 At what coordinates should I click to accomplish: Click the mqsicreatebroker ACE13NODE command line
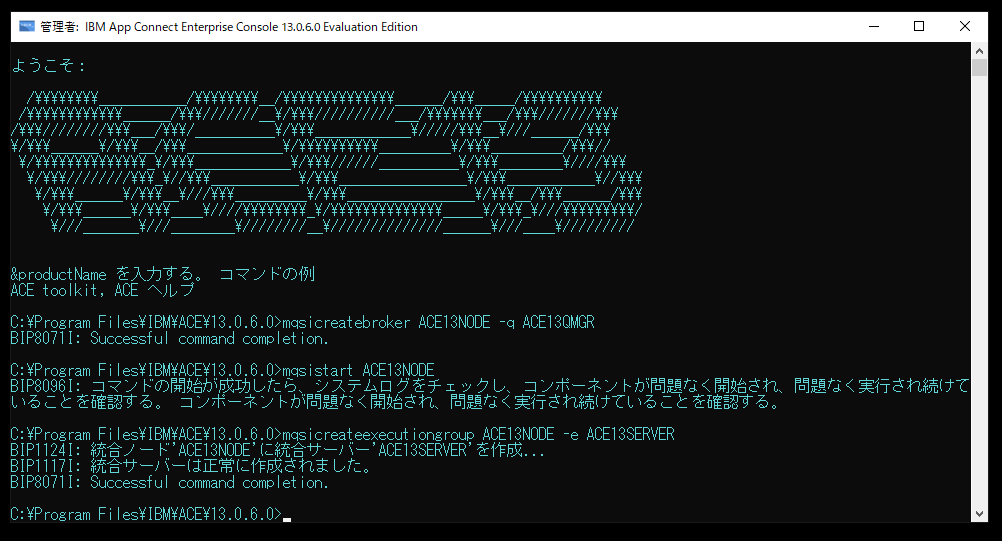point(302,322)
